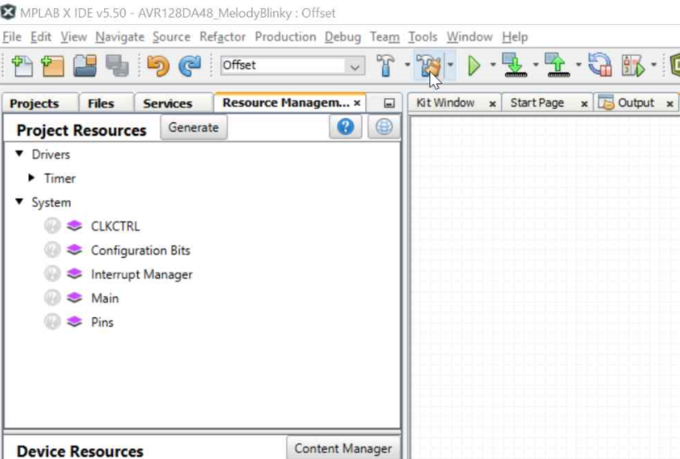The width and height of the screenshot is (680, 459).
Task: Open the Navigate menu
Action: click(x=120, y=37)
